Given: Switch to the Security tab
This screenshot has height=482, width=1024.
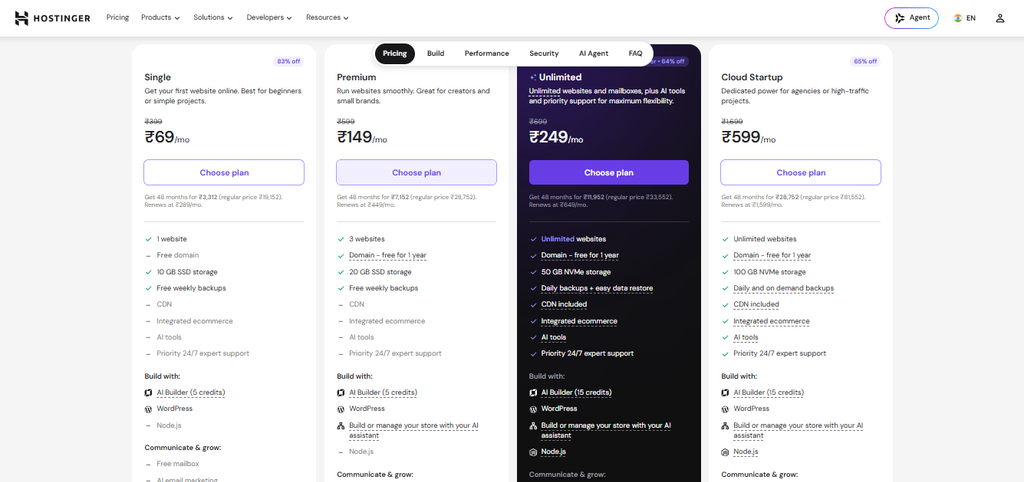Looking at the screenshot, I should (544, 54).
